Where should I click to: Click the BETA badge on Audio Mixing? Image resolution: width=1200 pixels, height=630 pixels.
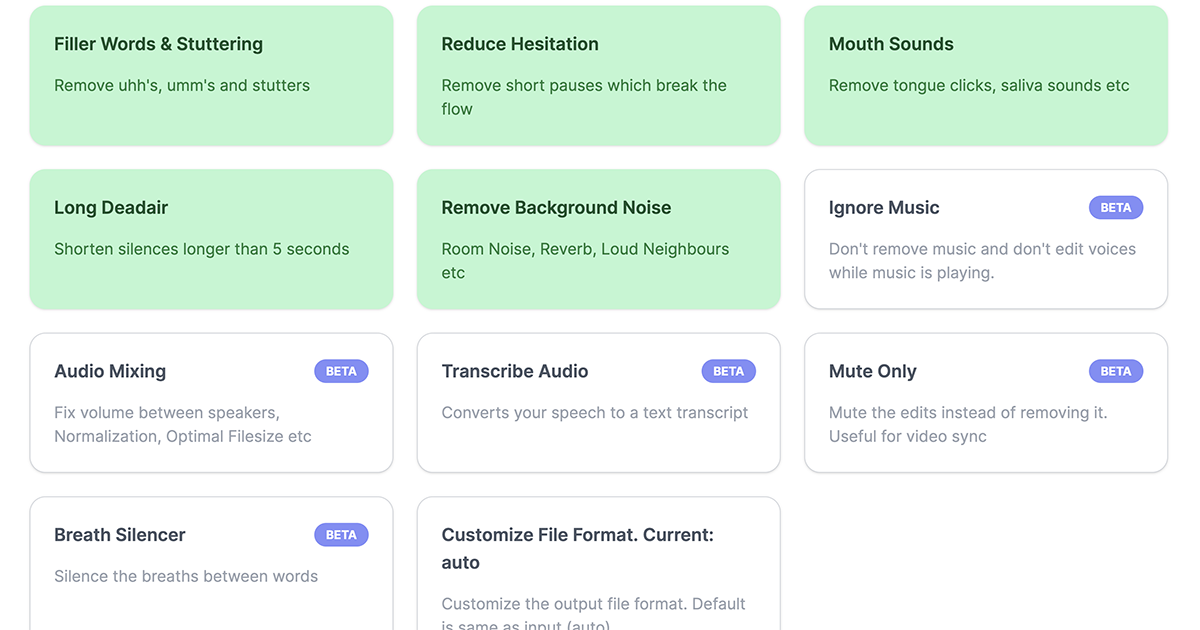[x=341, y=370]
